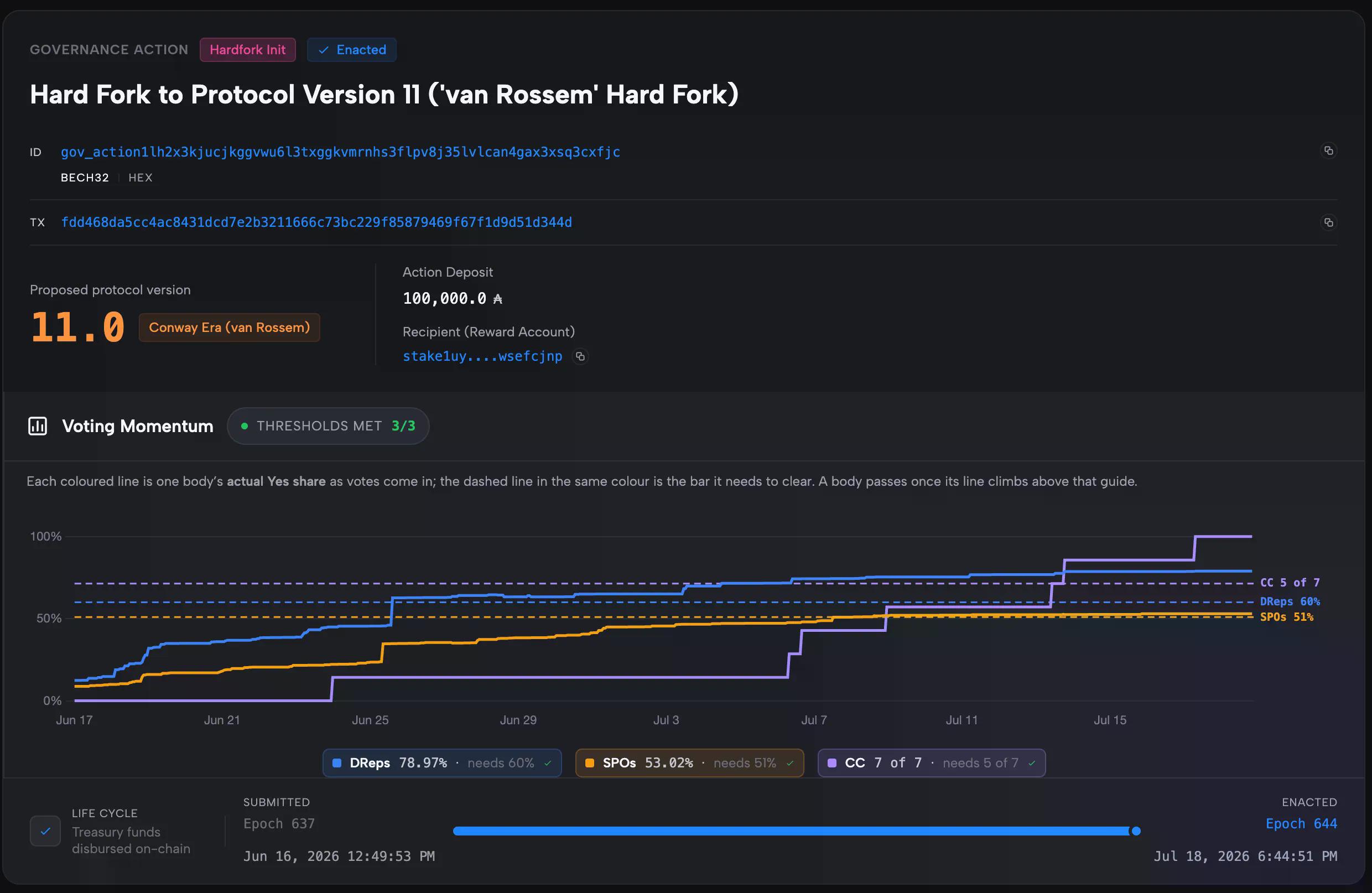Image resolution: width=1372 pixels, height=893 pixels.
Task: Open the transaction hash link
Action: 316,222
